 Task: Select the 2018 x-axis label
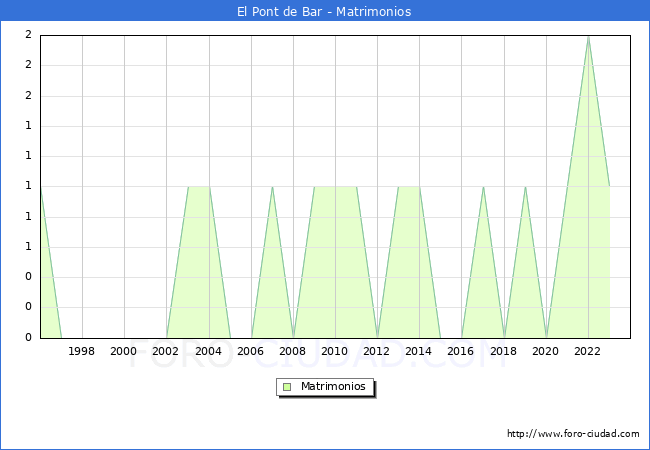click(504, 351)
